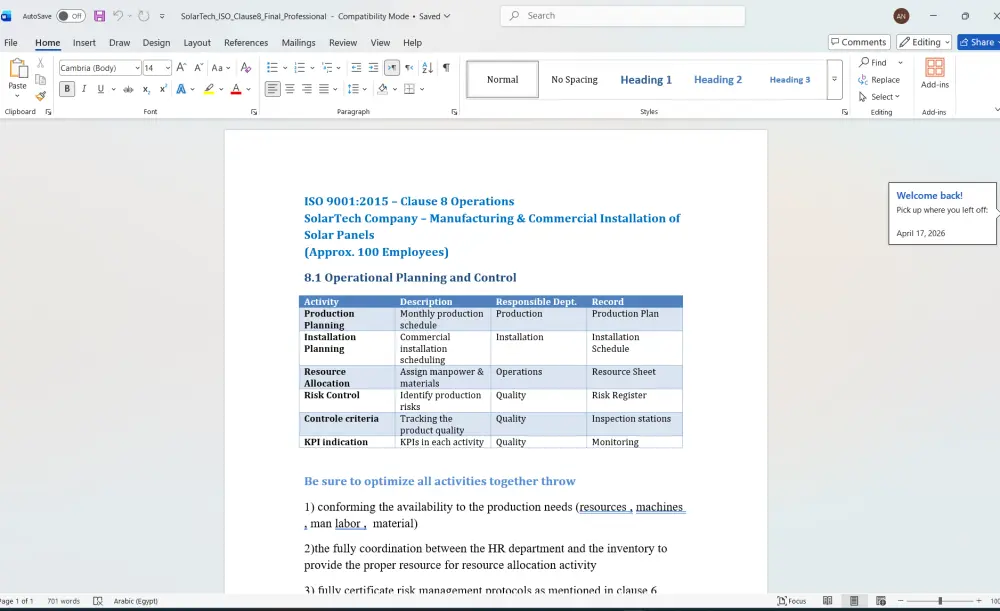
Task: Click the Copy icon in Clipboard
Action: [40, 80]
